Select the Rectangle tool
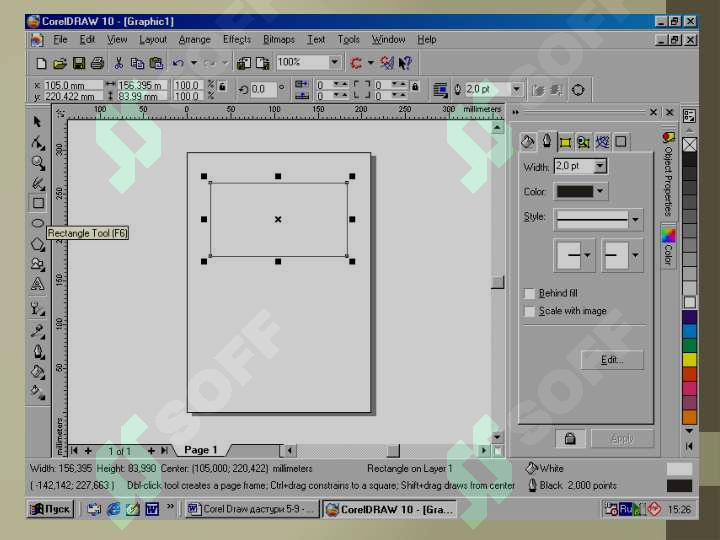 pyautogui.click(x=38, y=203)
